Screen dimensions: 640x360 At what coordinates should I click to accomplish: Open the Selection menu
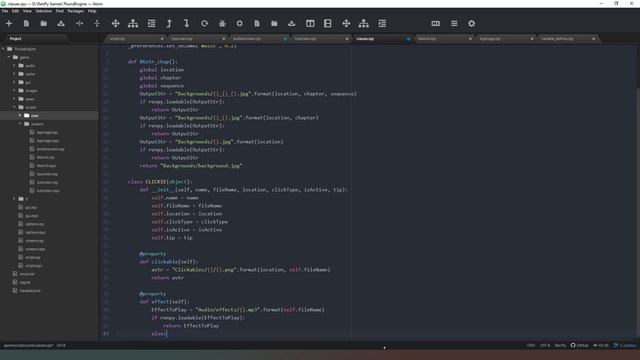tap(43, 11)
